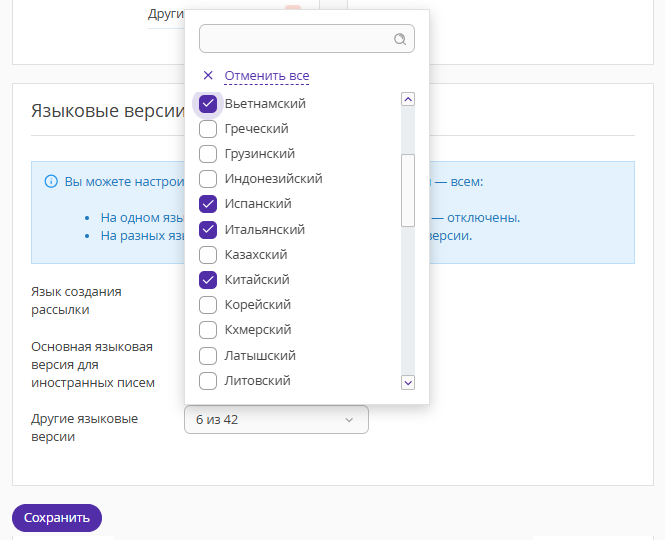Click the scroll up arrow in list
The image size is (665, 540).
tap(407, 99)
